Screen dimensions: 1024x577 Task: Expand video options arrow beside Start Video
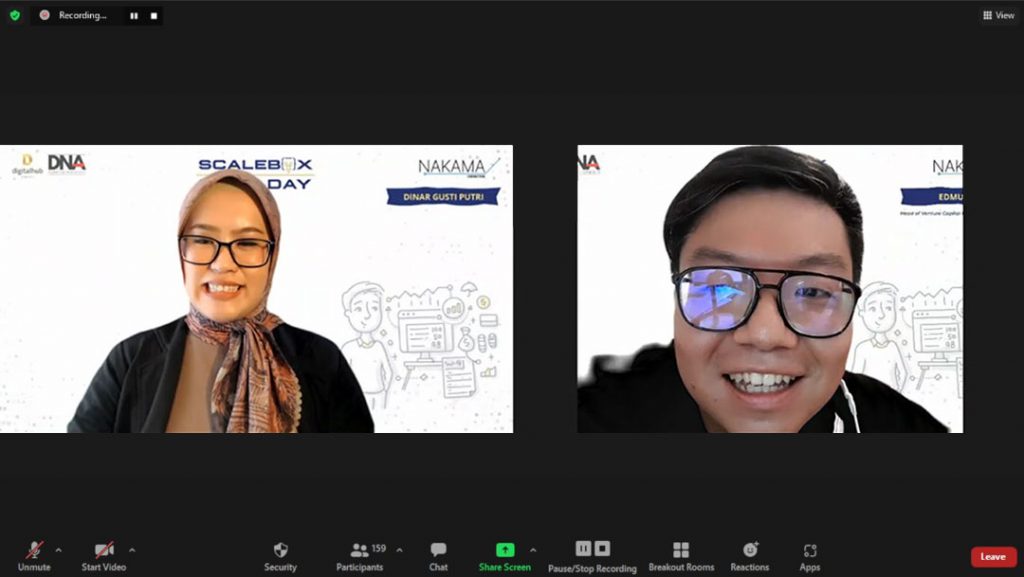pos(132,550)
